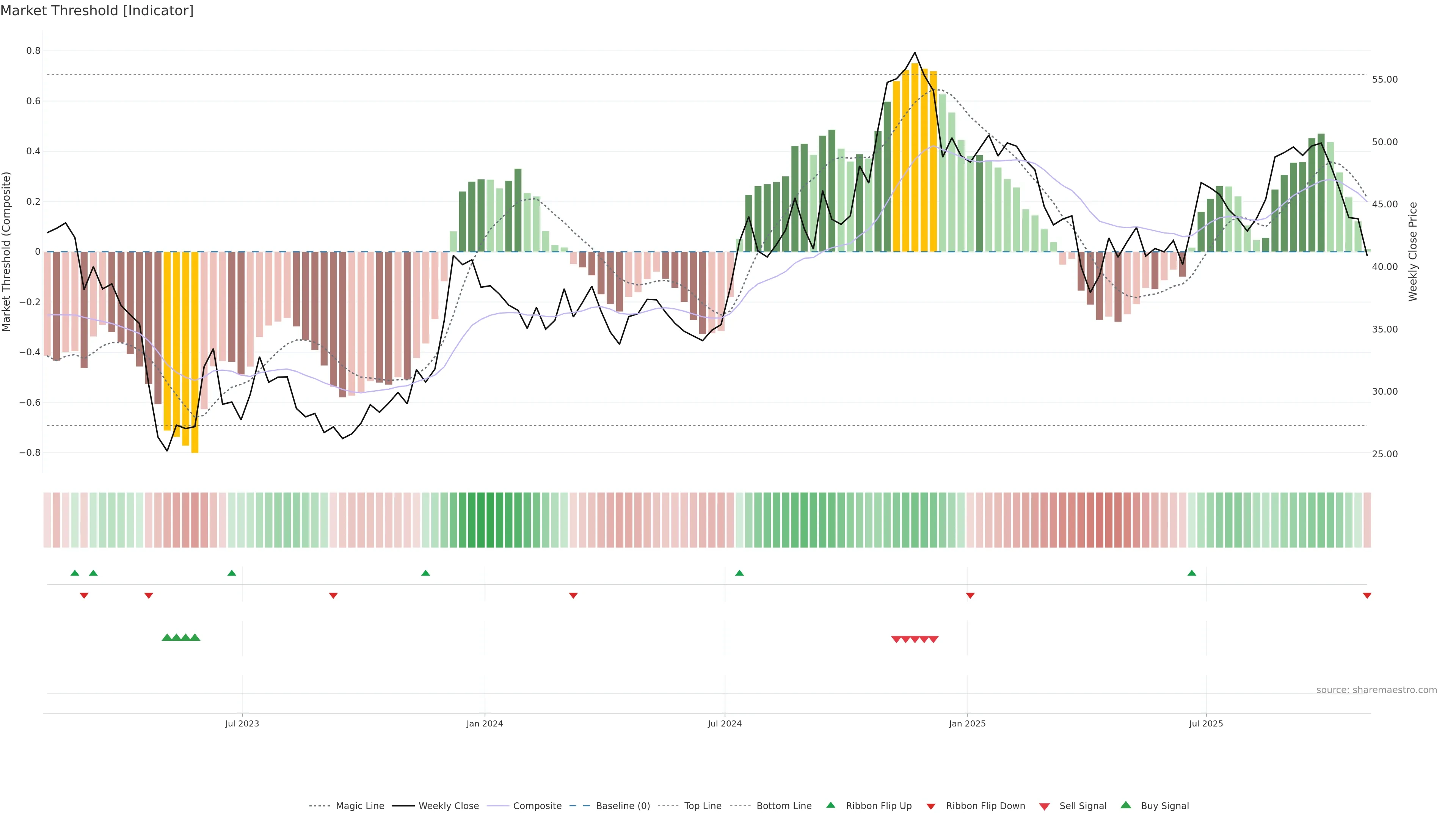Click the ribbon flip down marker near Jan 2025
This screenshot has height=819, width=1456.
click(x=970, y=595)
